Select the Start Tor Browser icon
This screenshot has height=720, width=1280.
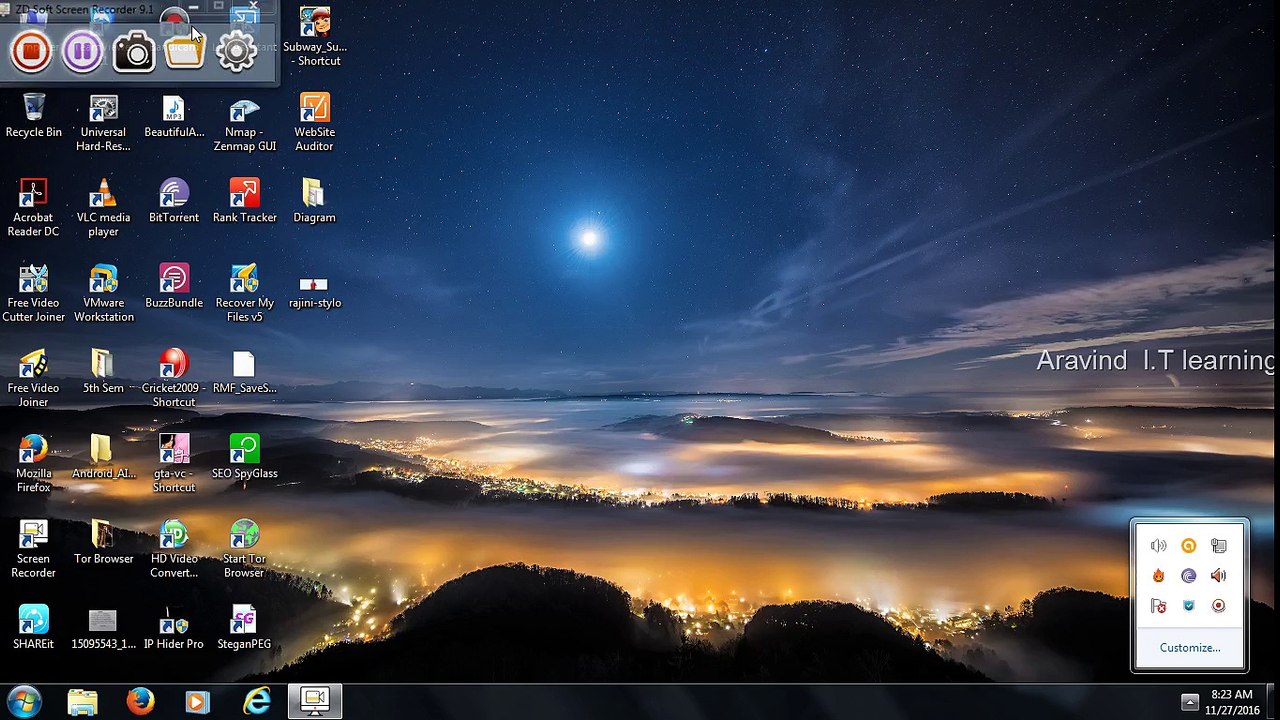[244, 550]
